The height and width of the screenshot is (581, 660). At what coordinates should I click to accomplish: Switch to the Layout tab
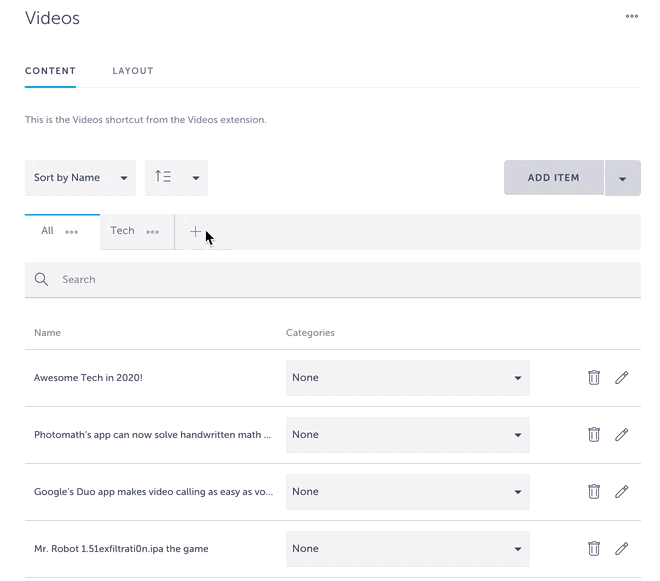pyautogui.click(x=133, y=71)
